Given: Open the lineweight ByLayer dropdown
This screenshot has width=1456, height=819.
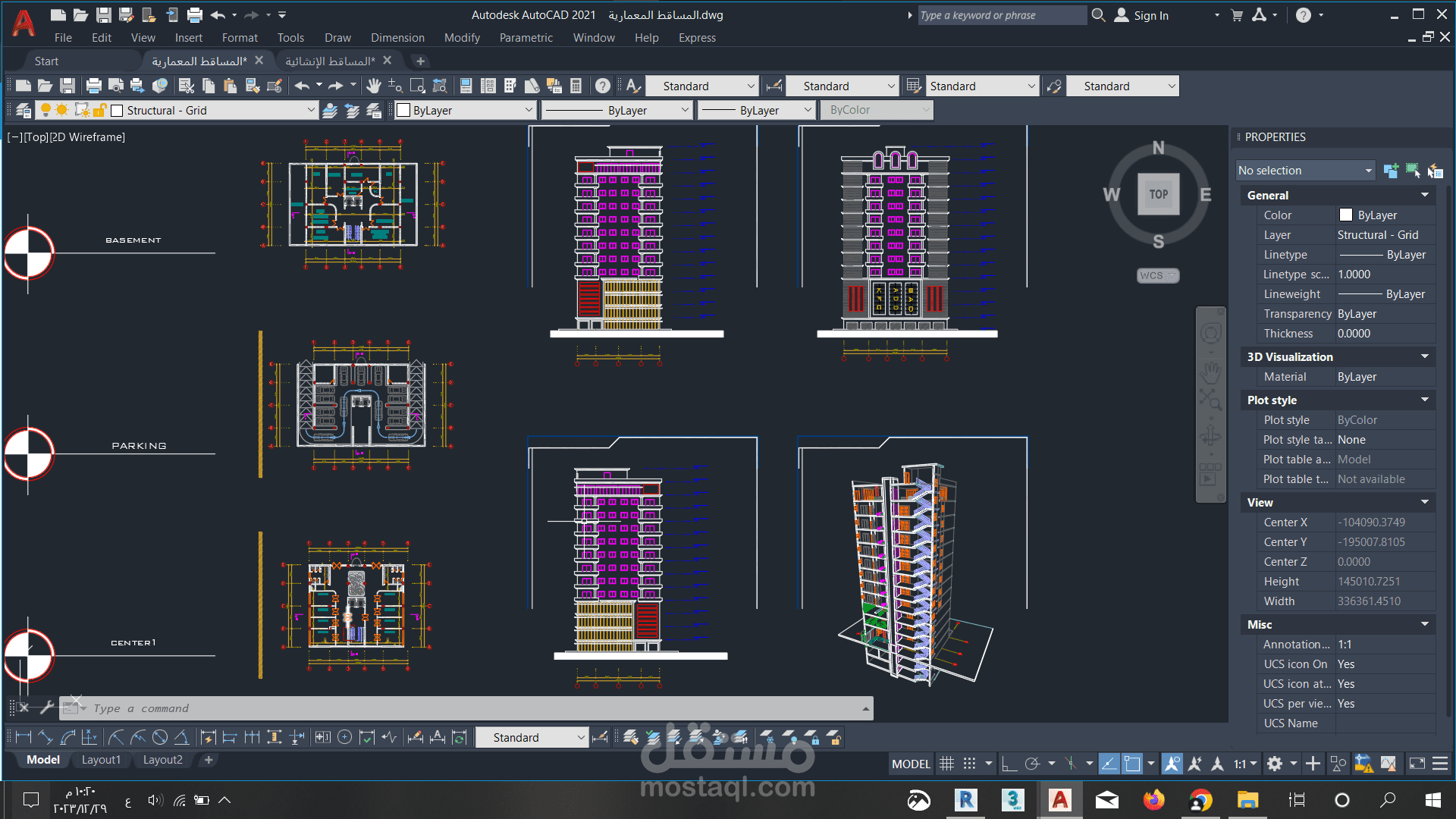Looking at the screenshot, I should point(808,111).
